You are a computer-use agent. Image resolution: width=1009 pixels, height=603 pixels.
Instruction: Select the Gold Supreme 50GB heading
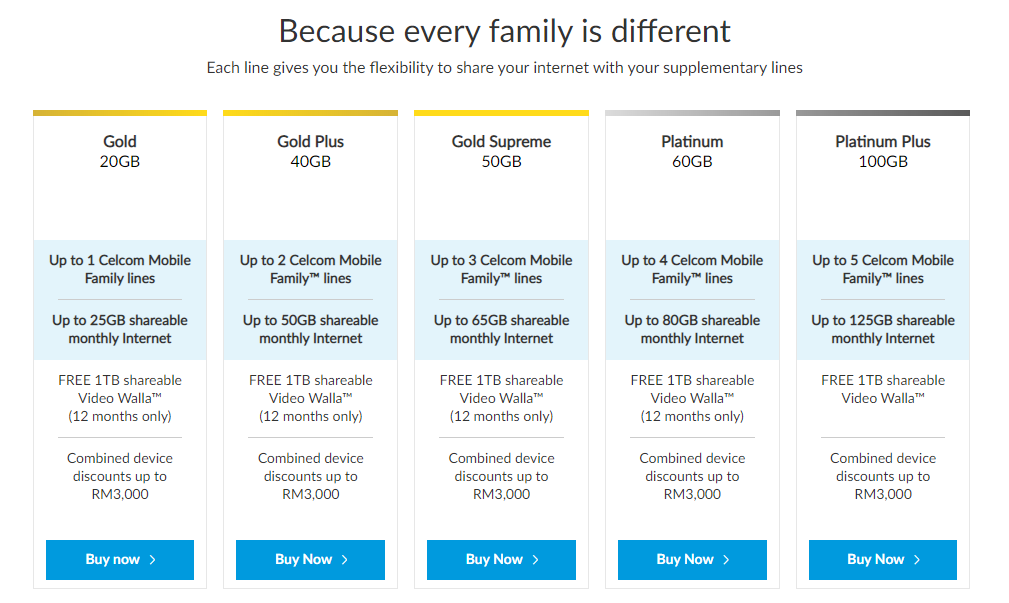(x=501, y=151)
